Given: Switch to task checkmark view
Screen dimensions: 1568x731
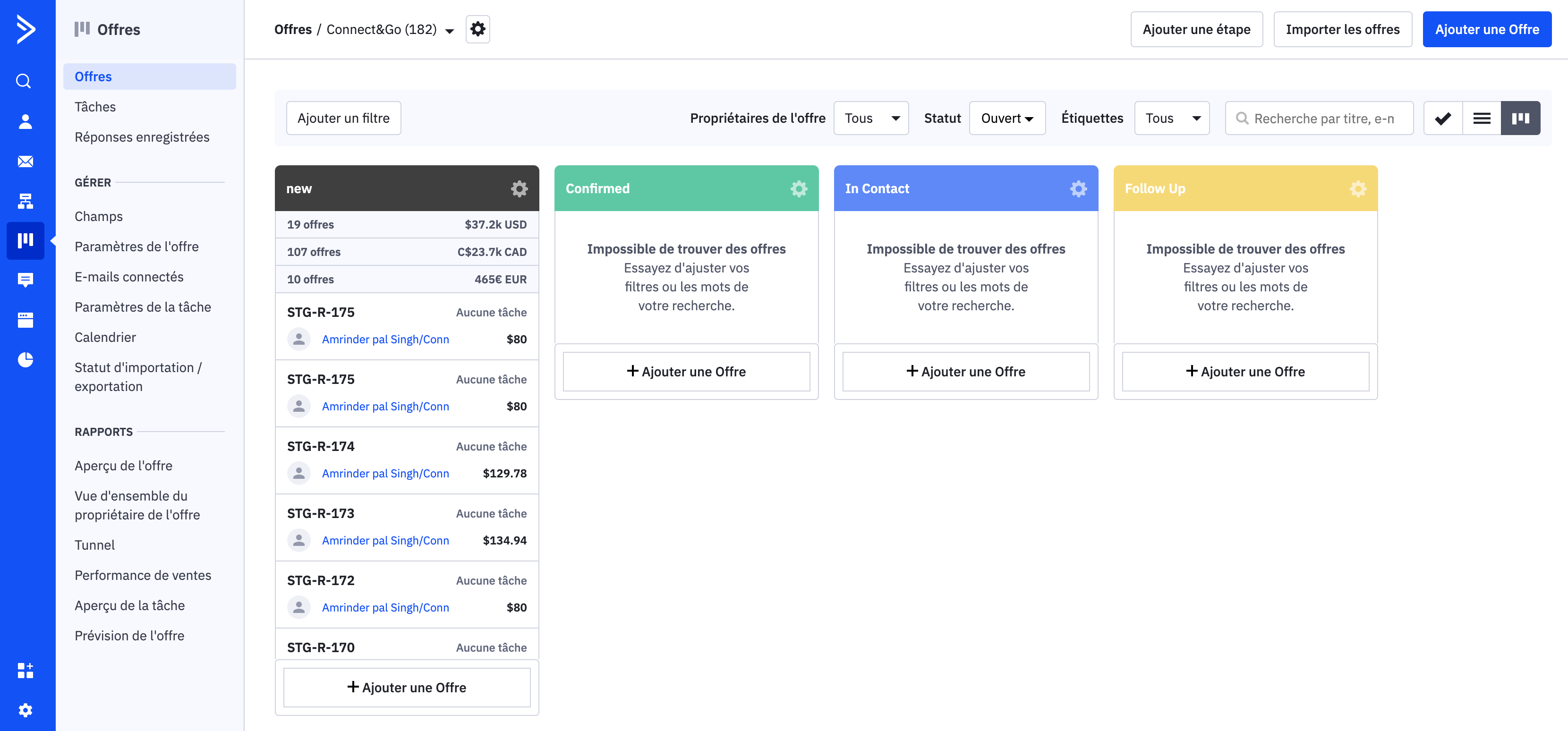Looking at the screenshot, I should [x=1443, y=118].
